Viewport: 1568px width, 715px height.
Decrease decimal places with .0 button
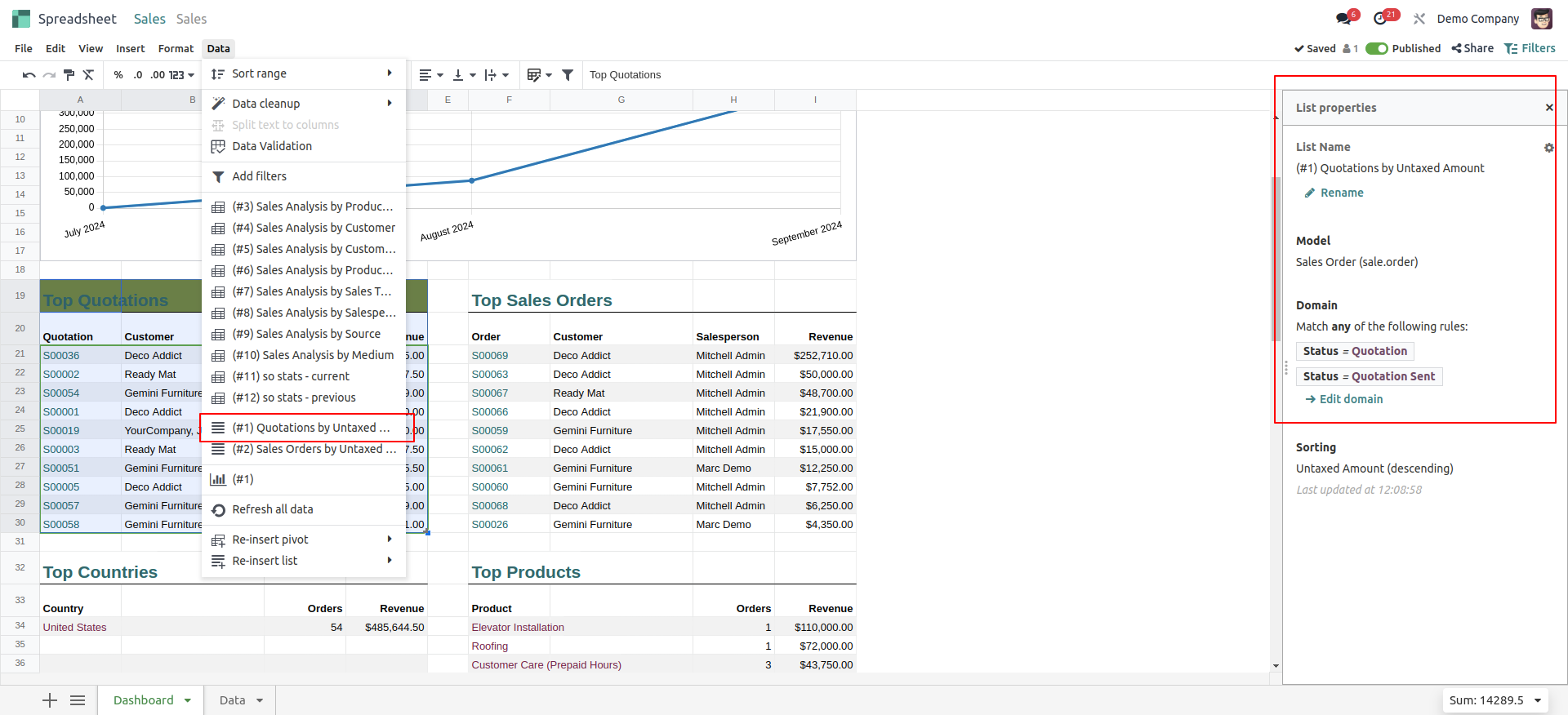pos(137,75)
